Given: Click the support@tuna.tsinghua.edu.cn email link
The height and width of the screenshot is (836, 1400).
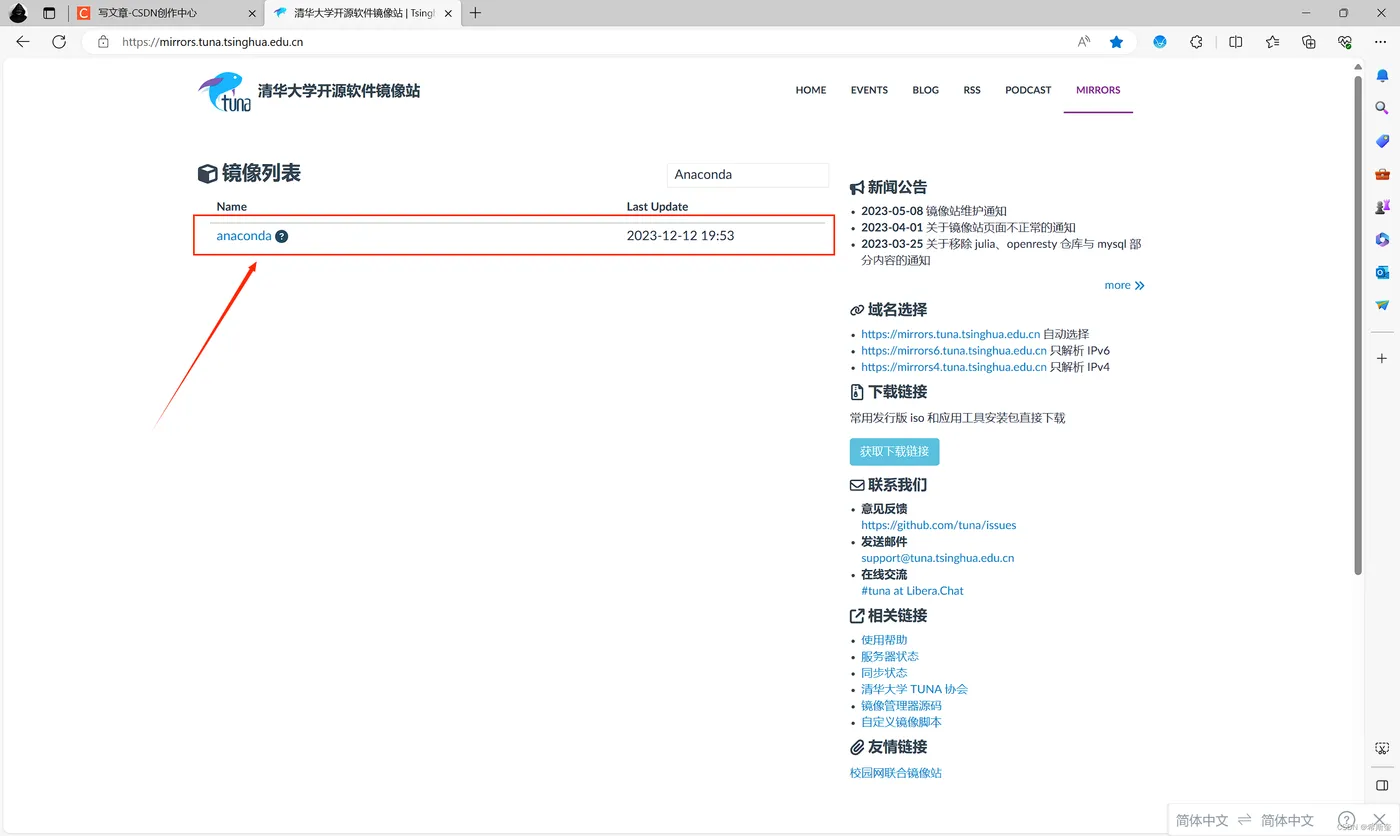Looking at the screenshot, I should pos(938,558).
